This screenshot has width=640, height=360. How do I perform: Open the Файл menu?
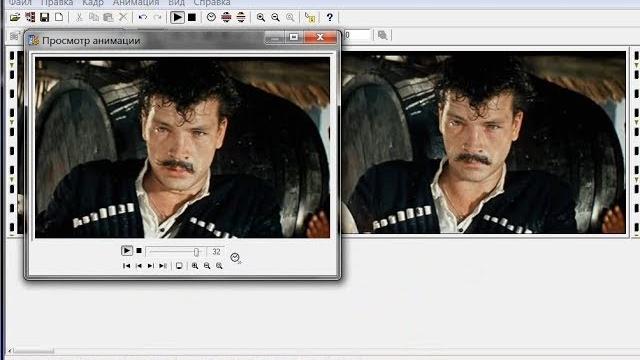[x=20, y=2]
